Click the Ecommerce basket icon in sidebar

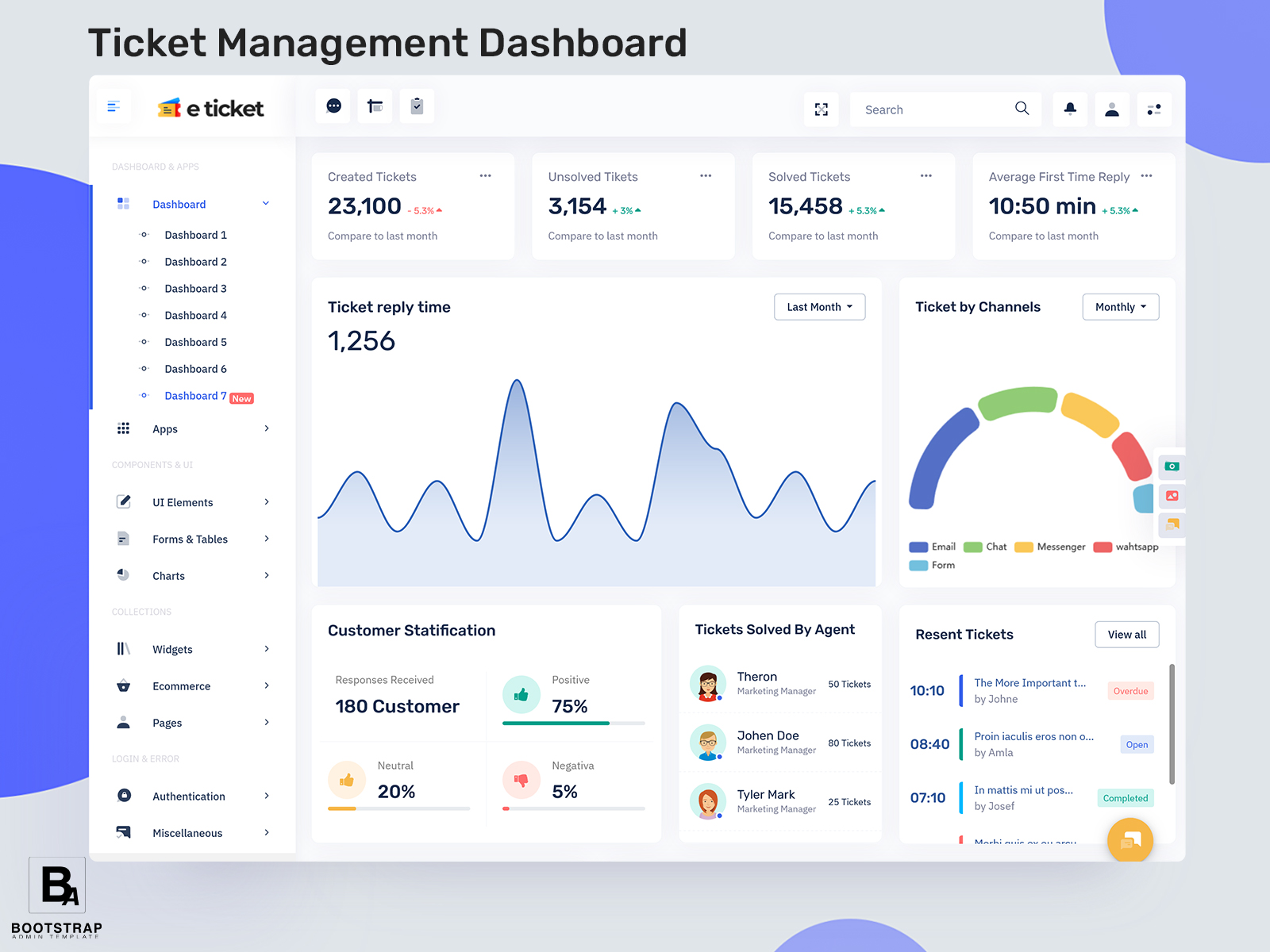click(x=123, y=685)
